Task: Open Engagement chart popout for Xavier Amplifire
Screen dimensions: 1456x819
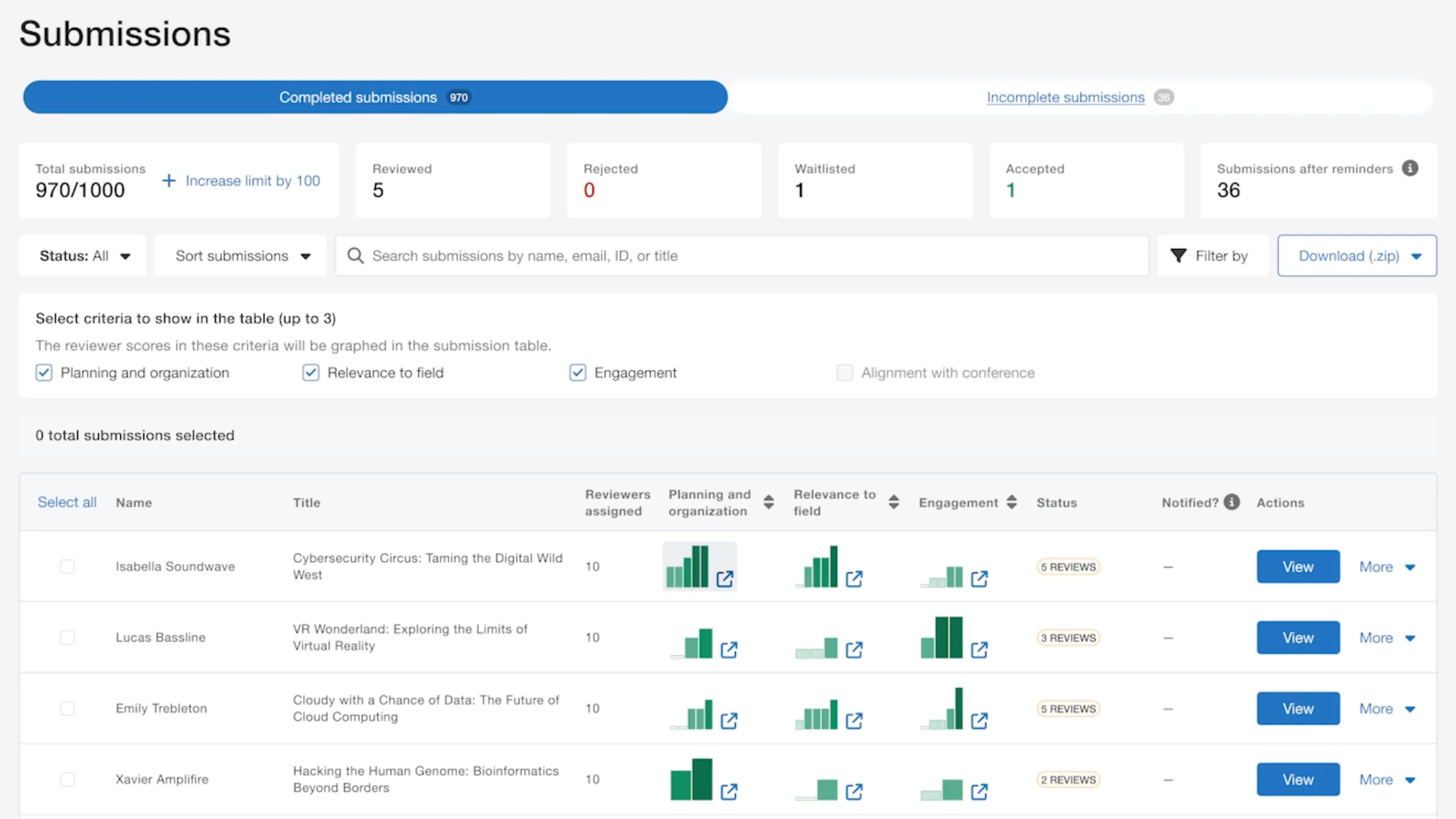Action: click(x=980, y=792)
